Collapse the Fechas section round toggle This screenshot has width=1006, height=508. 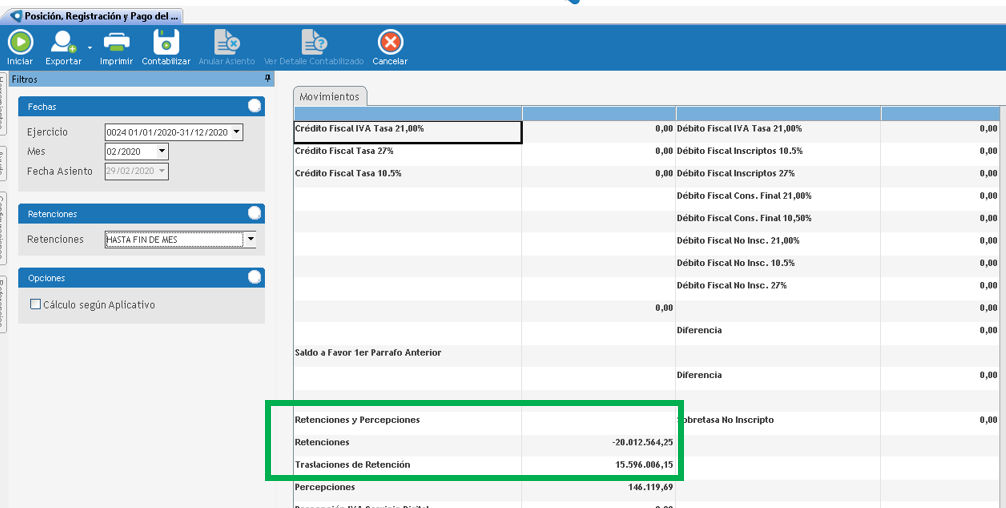(254, 106)
